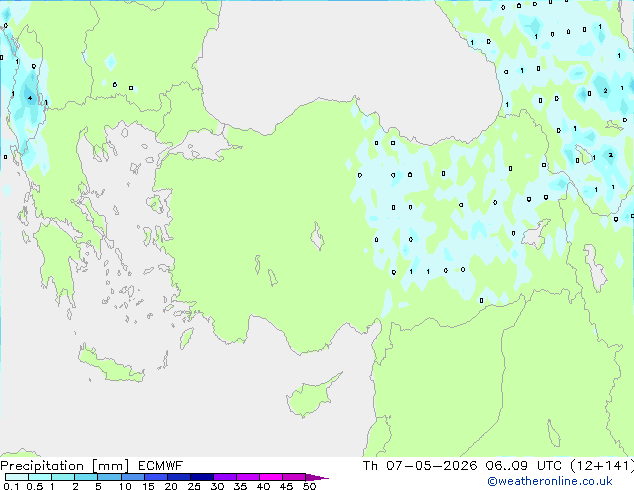Click the 0.1–0.5 mm legend color swatch
The image size is (634, 490).
17,477
